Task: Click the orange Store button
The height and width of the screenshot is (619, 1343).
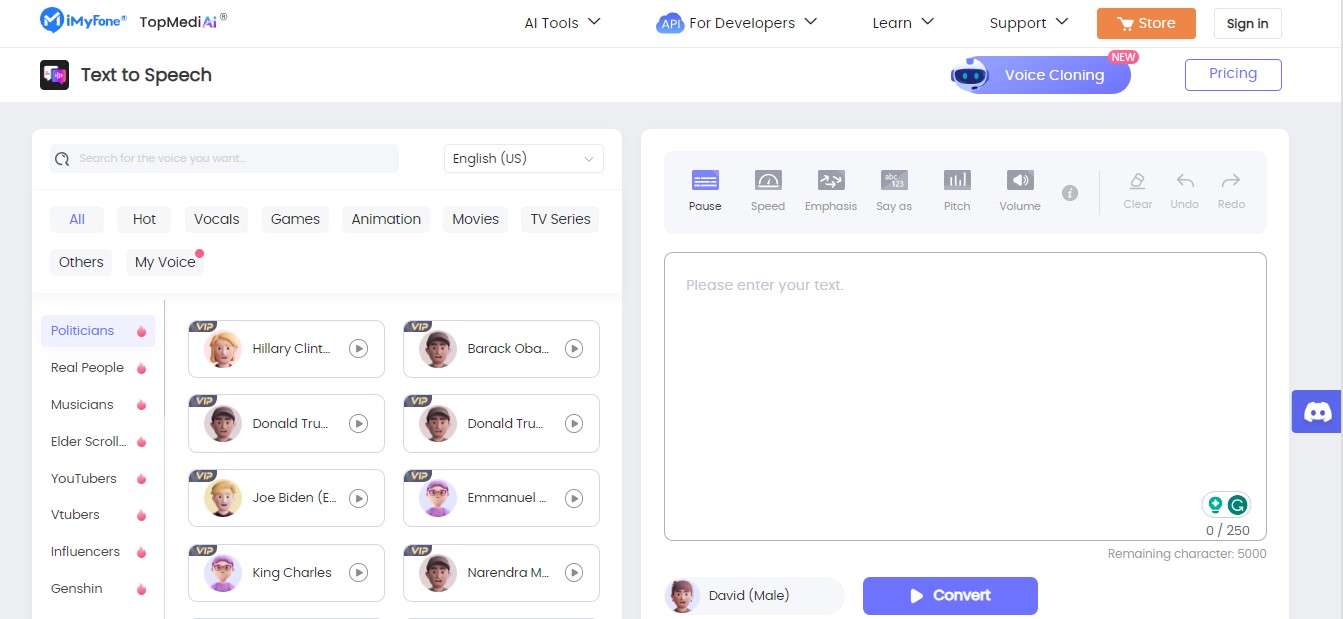Action: pyautogui.click(x=1146, y=23)
